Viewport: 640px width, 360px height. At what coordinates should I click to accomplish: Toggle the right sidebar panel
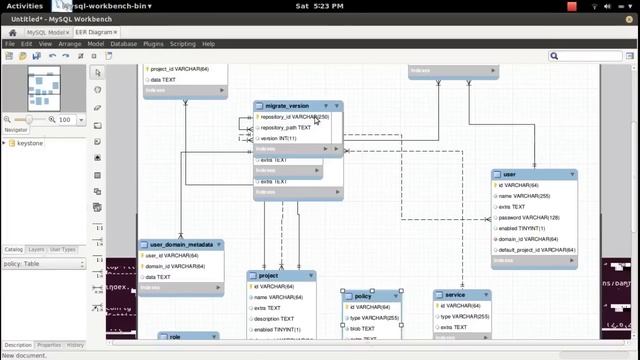tap(630, 56)
